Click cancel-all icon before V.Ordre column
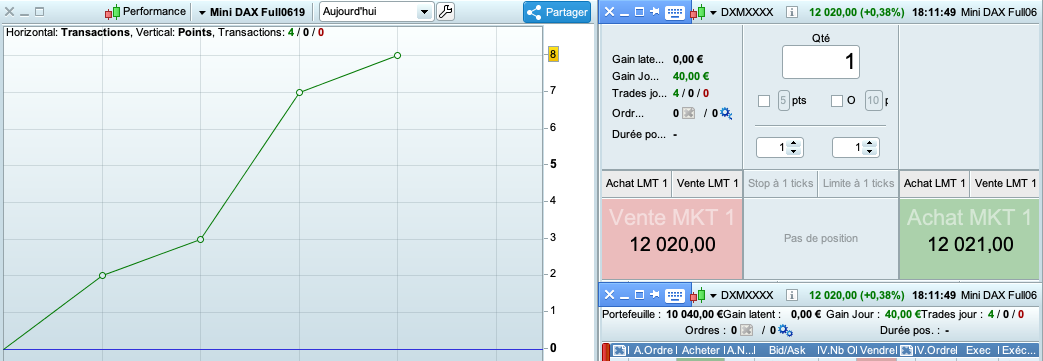The width and height of the screenshot is (1043, 361). [906, 350]
